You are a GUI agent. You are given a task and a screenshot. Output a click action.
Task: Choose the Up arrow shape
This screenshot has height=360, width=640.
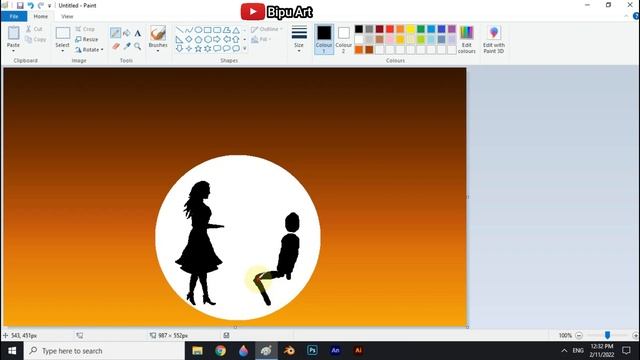[x=236, y=40]
